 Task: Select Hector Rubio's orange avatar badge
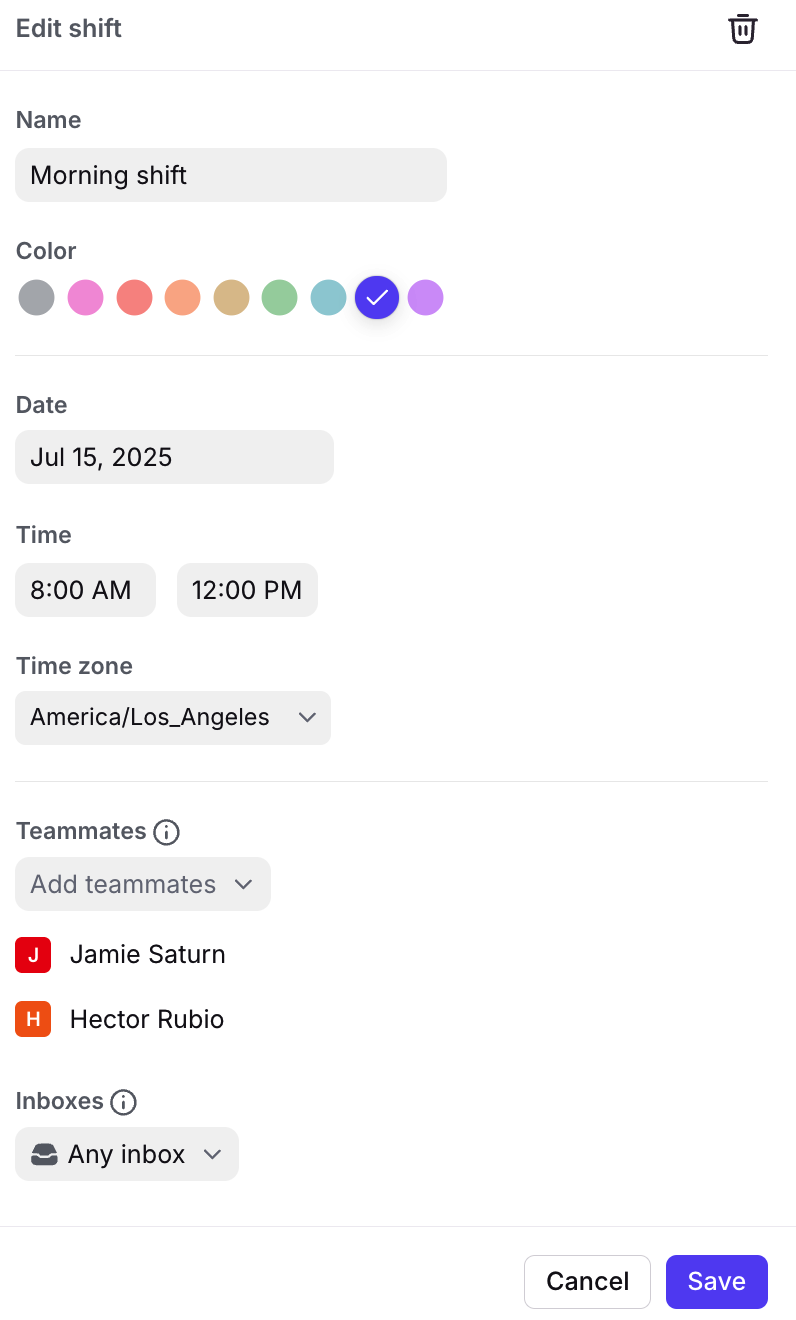tap(33, 1020)
